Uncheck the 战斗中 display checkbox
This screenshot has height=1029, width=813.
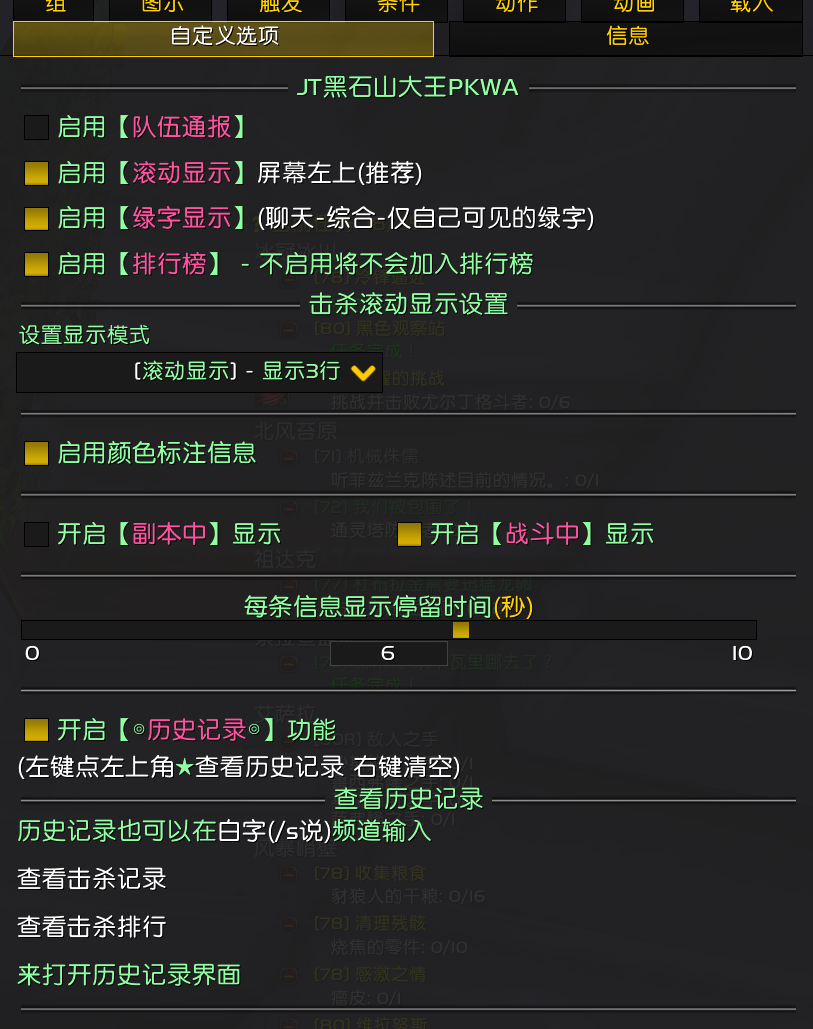click(409, 534)
